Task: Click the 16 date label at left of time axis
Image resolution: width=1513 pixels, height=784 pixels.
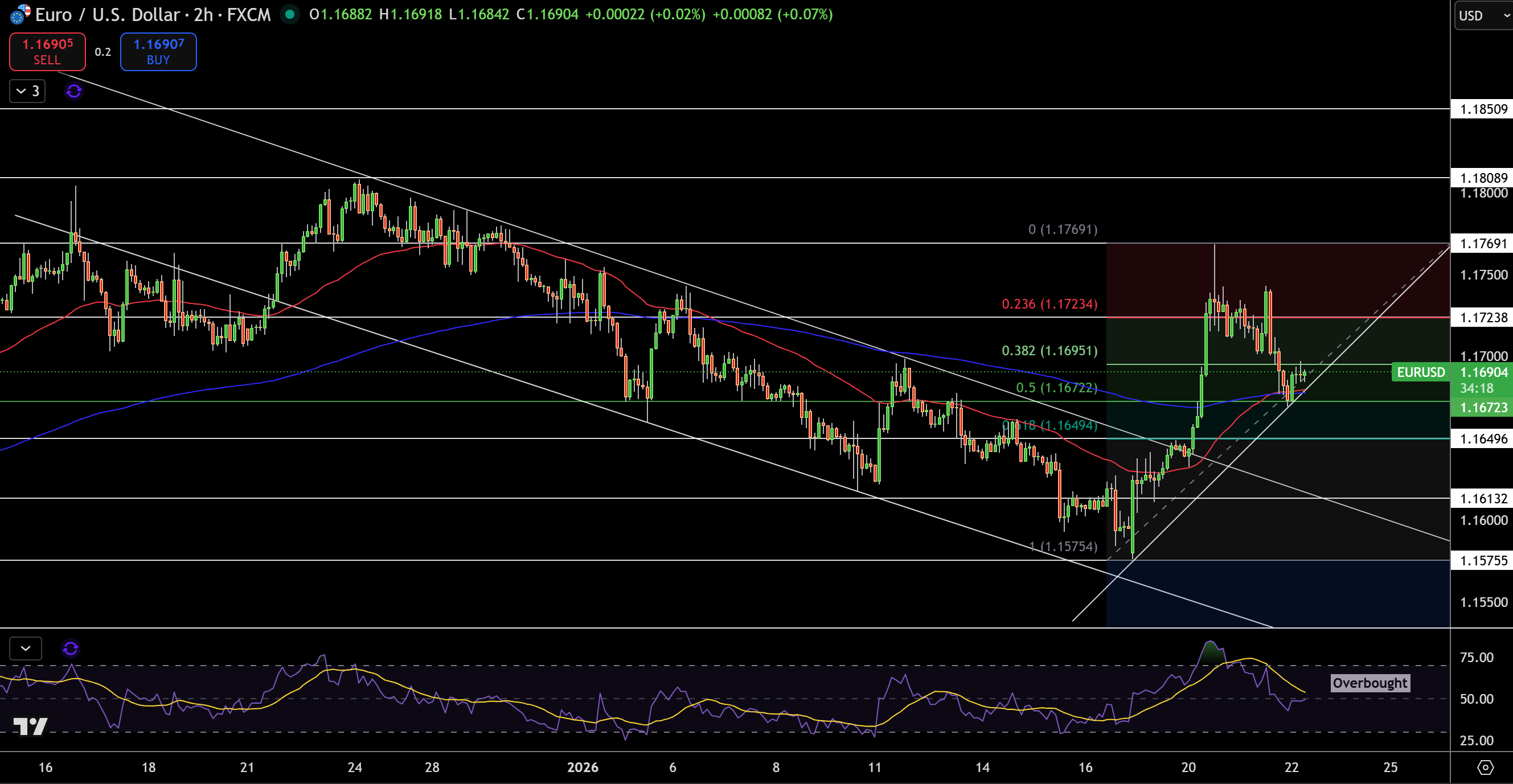Action: point(45,767)
